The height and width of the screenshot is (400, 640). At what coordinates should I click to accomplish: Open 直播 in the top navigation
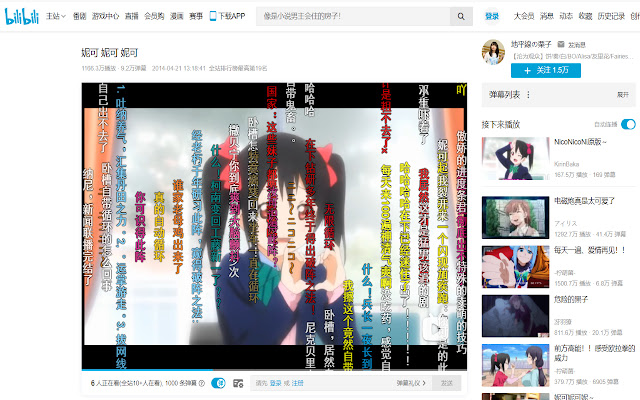click(x=131, y=16)
